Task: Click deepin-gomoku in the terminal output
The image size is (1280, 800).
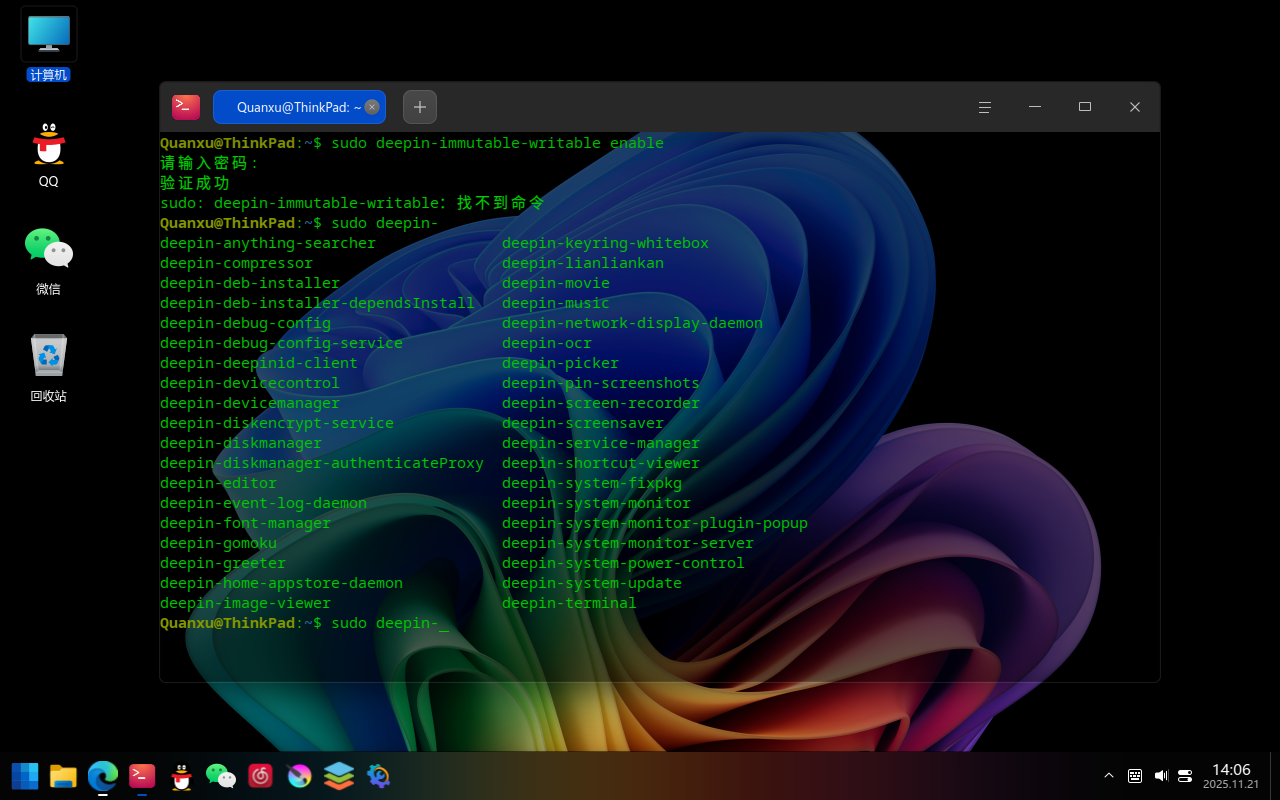Action: click(x=218, y=543)
